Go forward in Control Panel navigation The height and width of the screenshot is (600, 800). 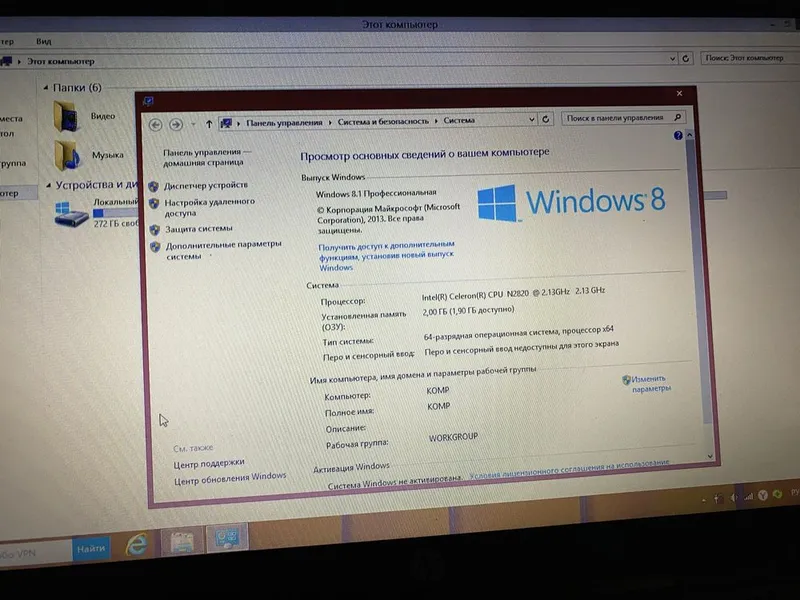(x=176, y=124)
